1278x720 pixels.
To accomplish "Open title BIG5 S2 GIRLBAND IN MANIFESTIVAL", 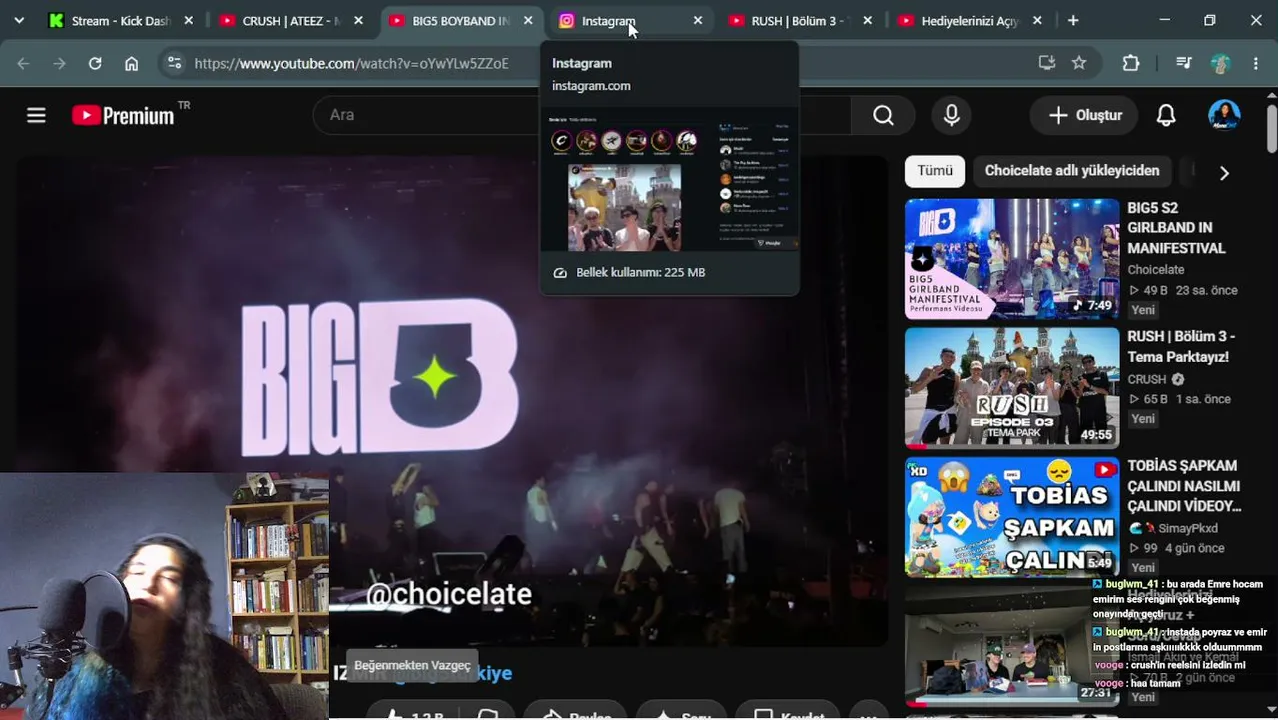I will coord(1177,228).
